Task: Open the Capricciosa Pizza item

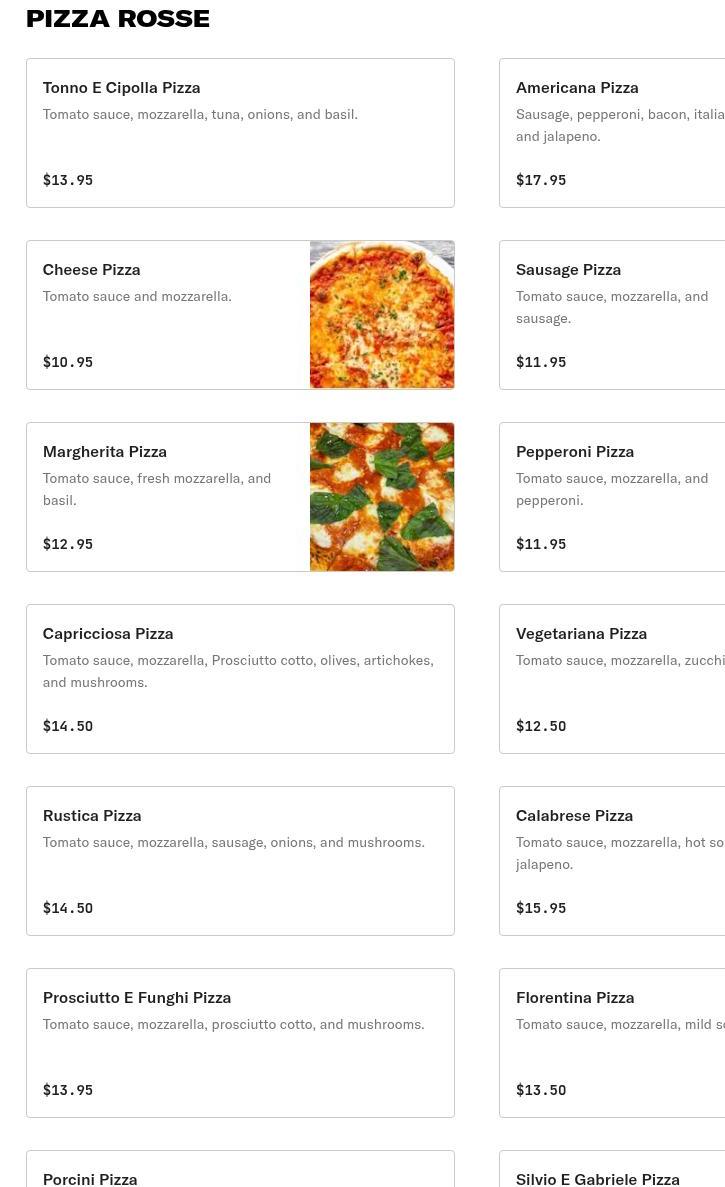Action: coord(240,679)
